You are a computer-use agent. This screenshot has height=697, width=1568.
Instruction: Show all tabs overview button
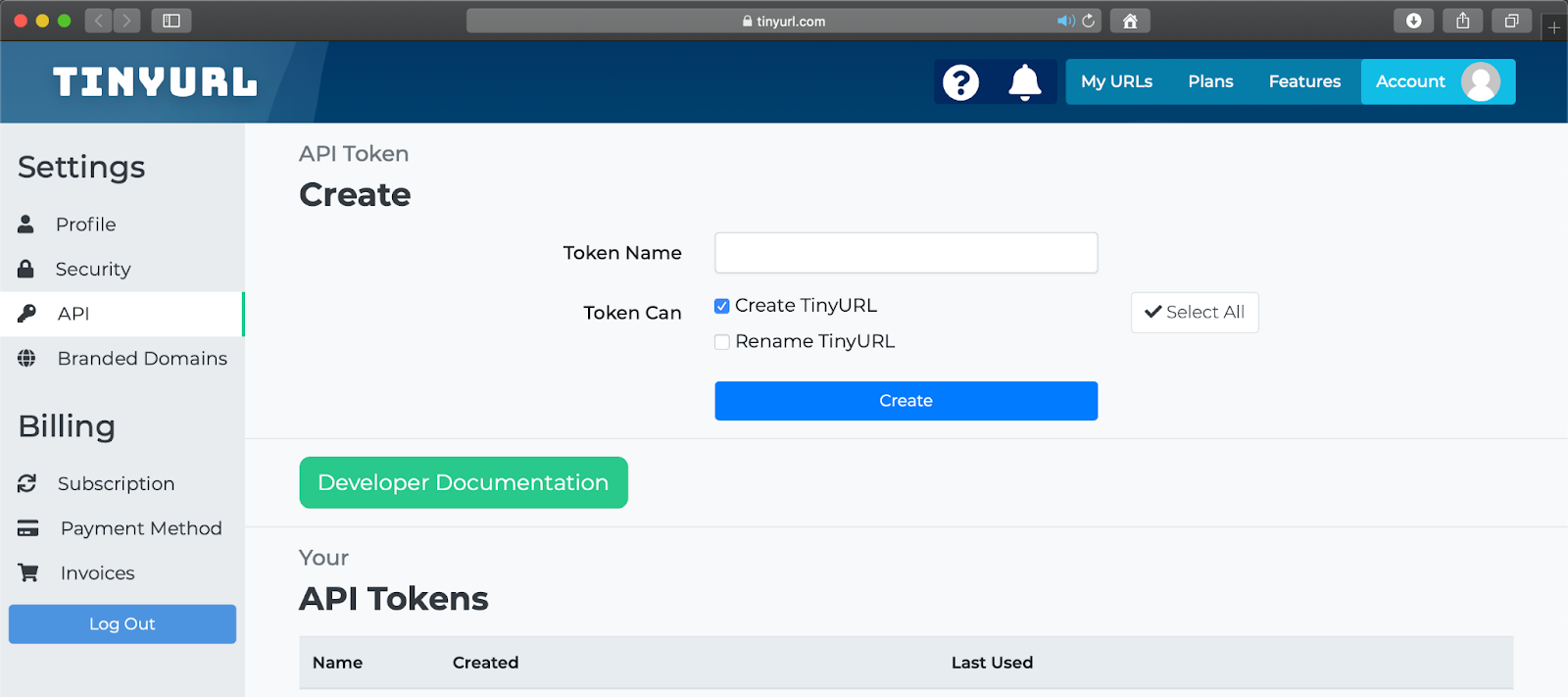coord(1512,21)
